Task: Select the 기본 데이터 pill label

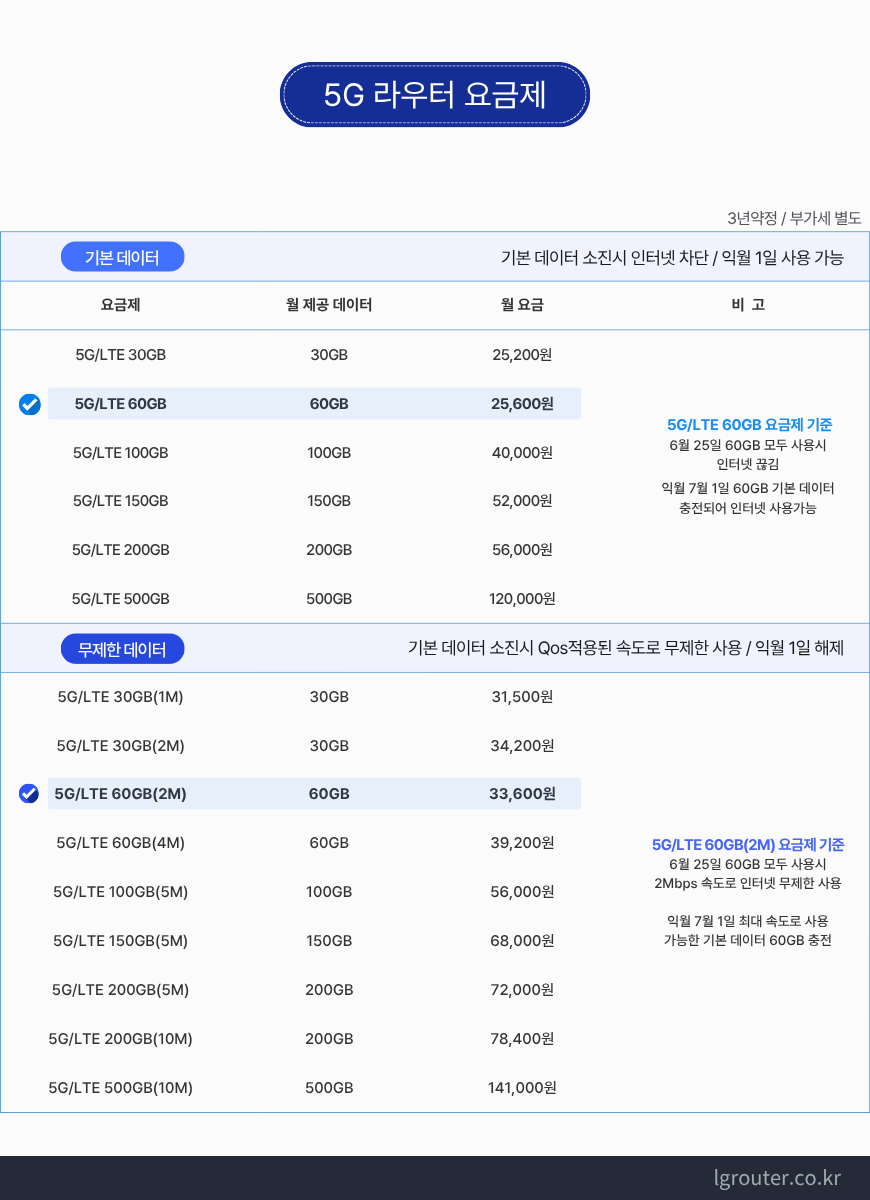Action: [x=122, y=257]
